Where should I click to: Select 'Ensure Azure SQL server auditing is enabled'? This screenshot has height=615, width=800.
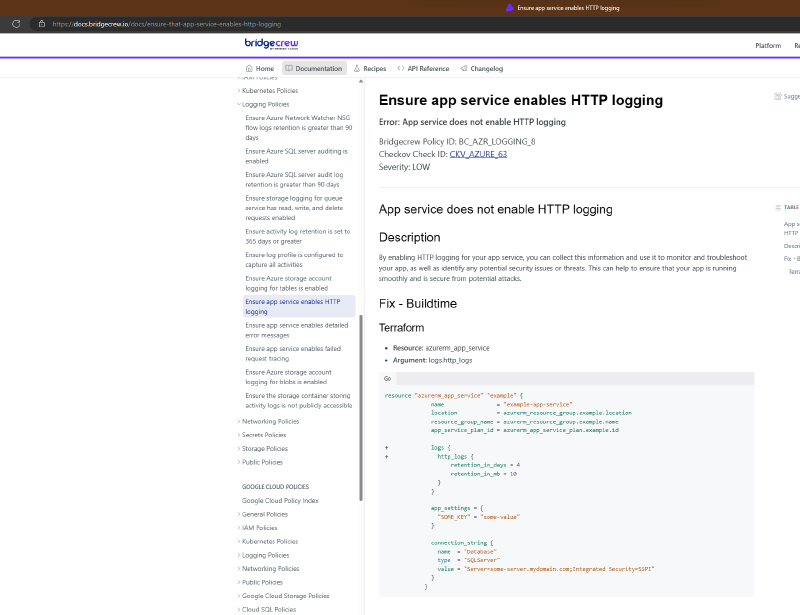pos(296,155)
